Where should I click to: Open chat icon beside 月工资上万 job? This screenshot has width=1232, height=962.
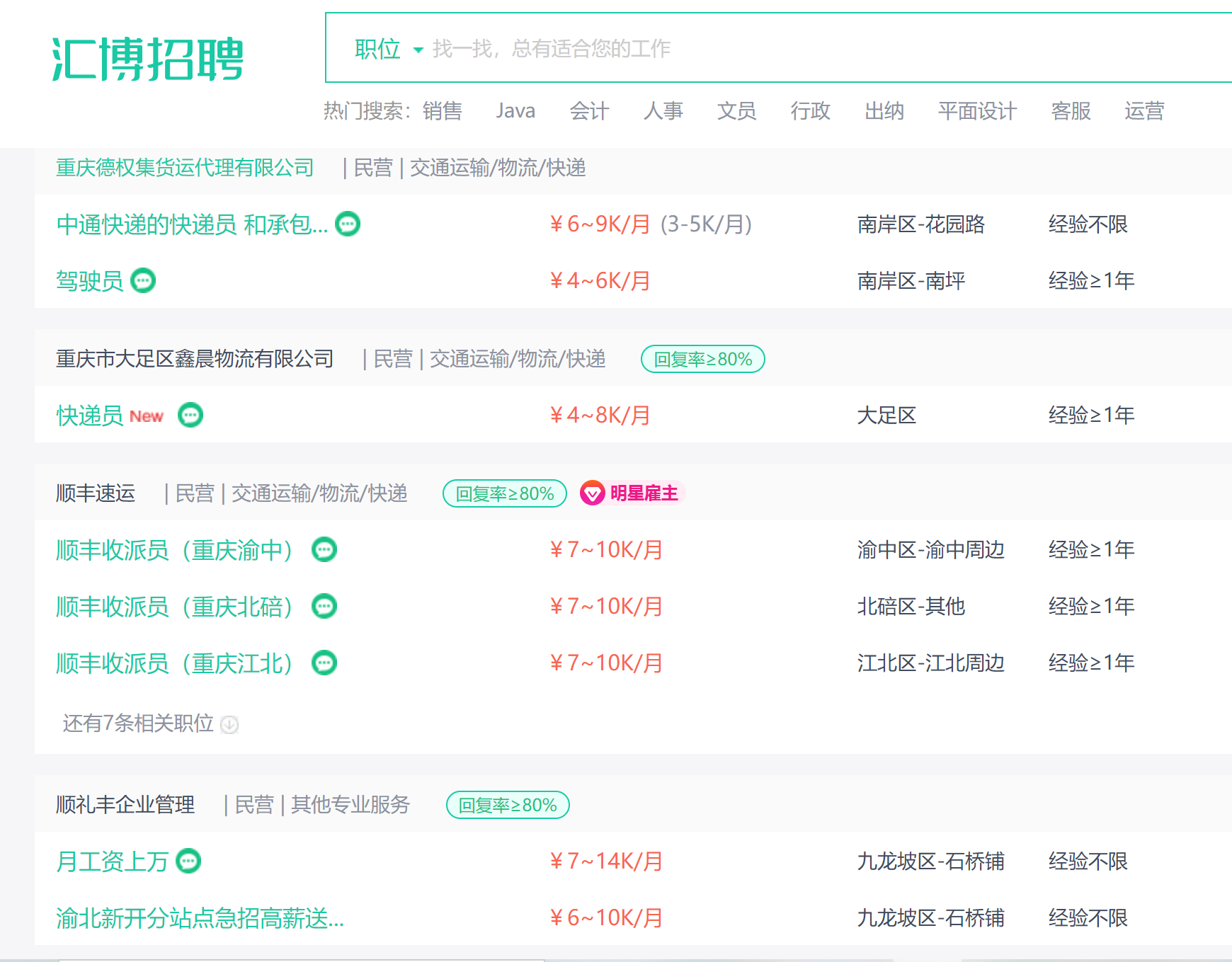coord(188,861)
